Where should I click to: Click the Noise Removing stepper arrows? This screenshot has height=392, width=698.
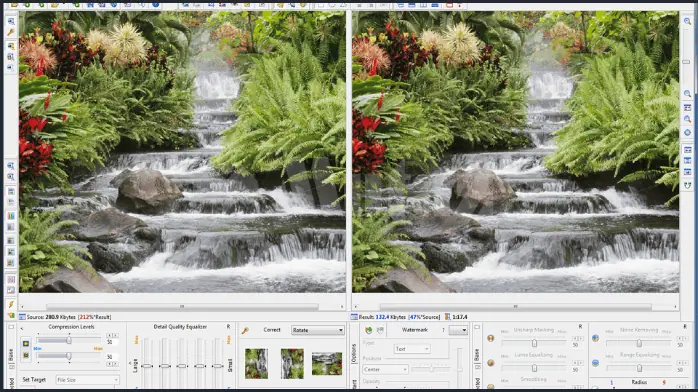[682, 339]
